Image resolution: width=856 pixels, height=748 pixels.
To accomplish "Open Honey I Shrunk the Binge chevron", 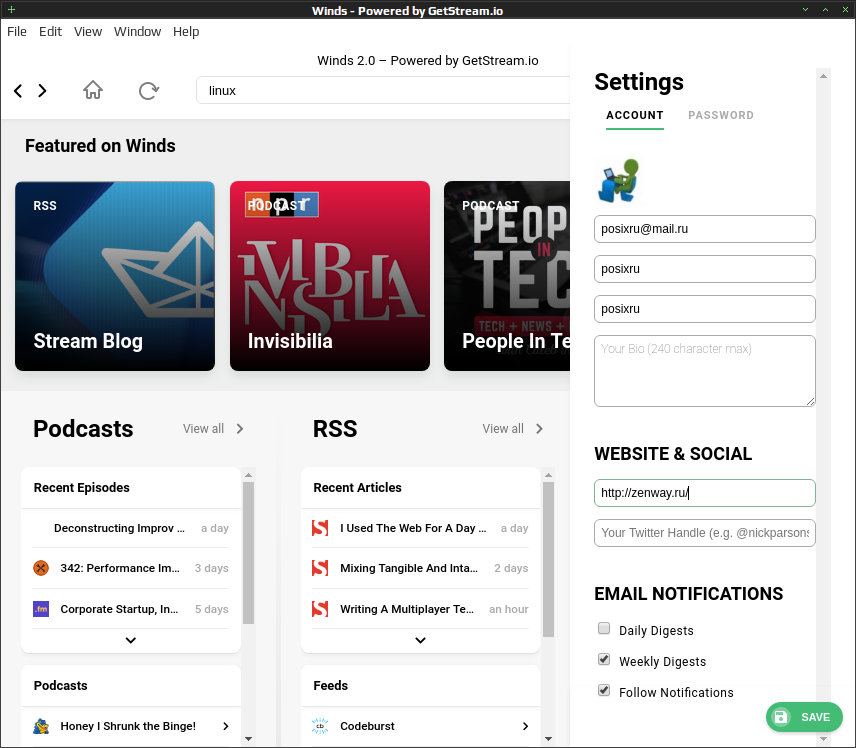I will point(226,726).
